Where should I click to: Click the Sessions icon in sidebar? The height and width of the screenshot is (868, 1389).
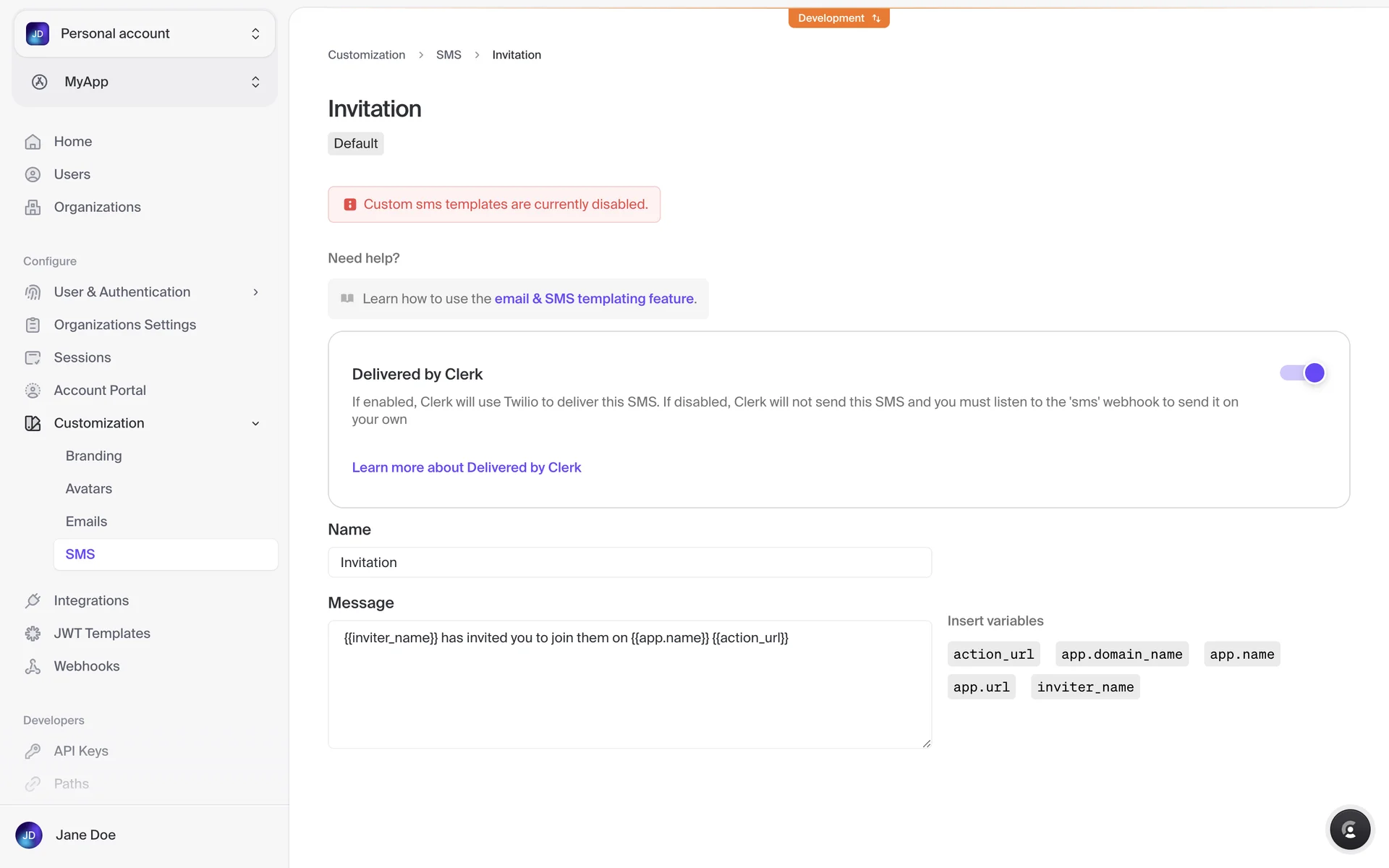pyautogui.click(x=33, y=358)
